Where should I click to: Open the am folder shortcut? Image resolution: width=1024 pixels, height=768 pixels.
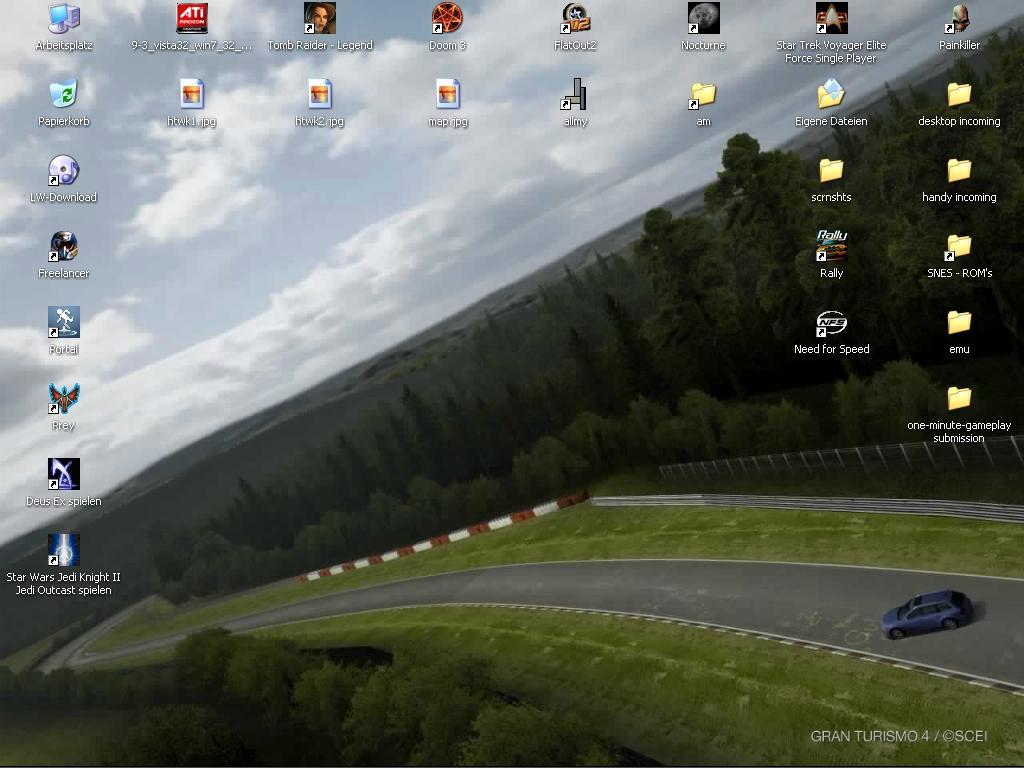coord(703,94)
